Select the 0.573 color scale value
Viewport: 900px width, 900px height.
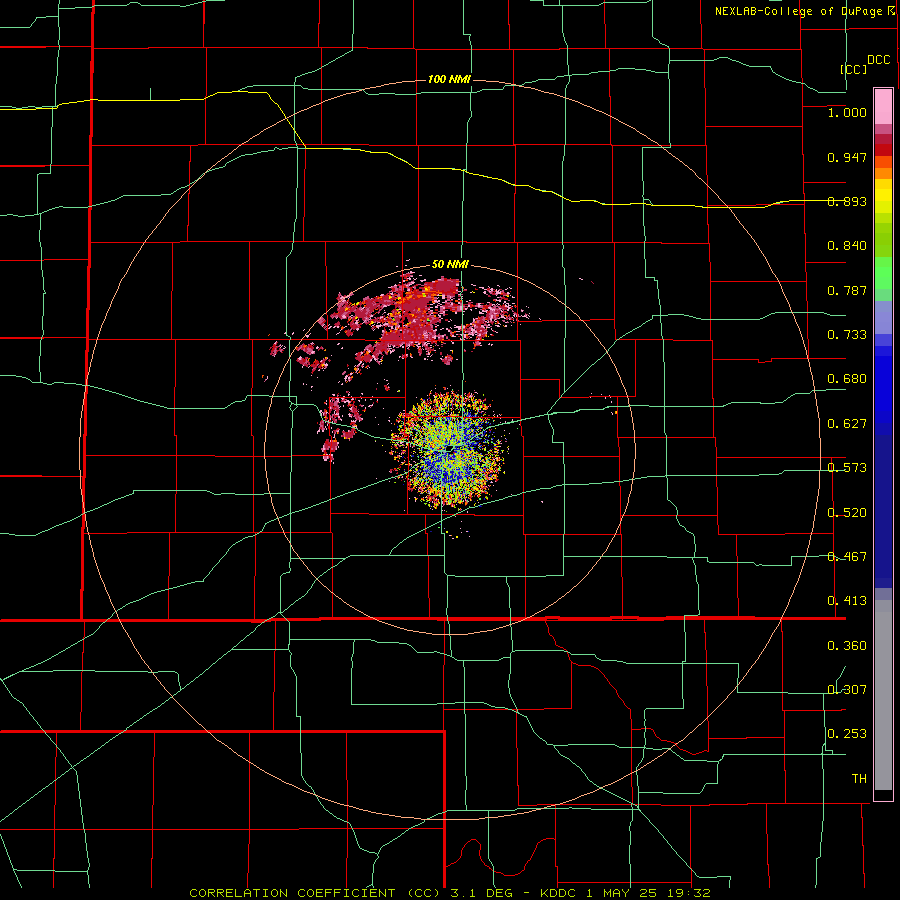click(847, 468)
